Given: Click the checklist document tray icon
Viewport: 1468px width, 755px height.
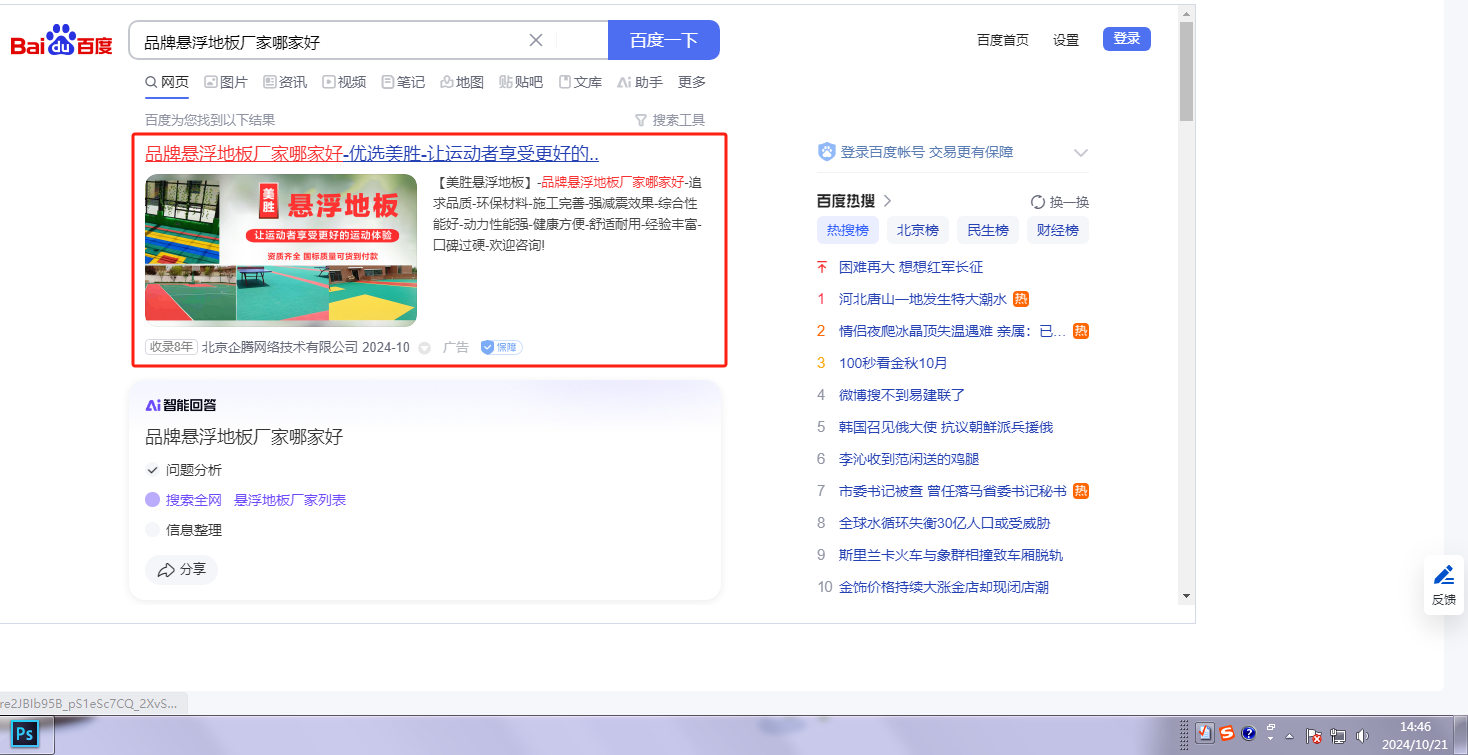Looking at the screenshot, I should (1205, 734).
